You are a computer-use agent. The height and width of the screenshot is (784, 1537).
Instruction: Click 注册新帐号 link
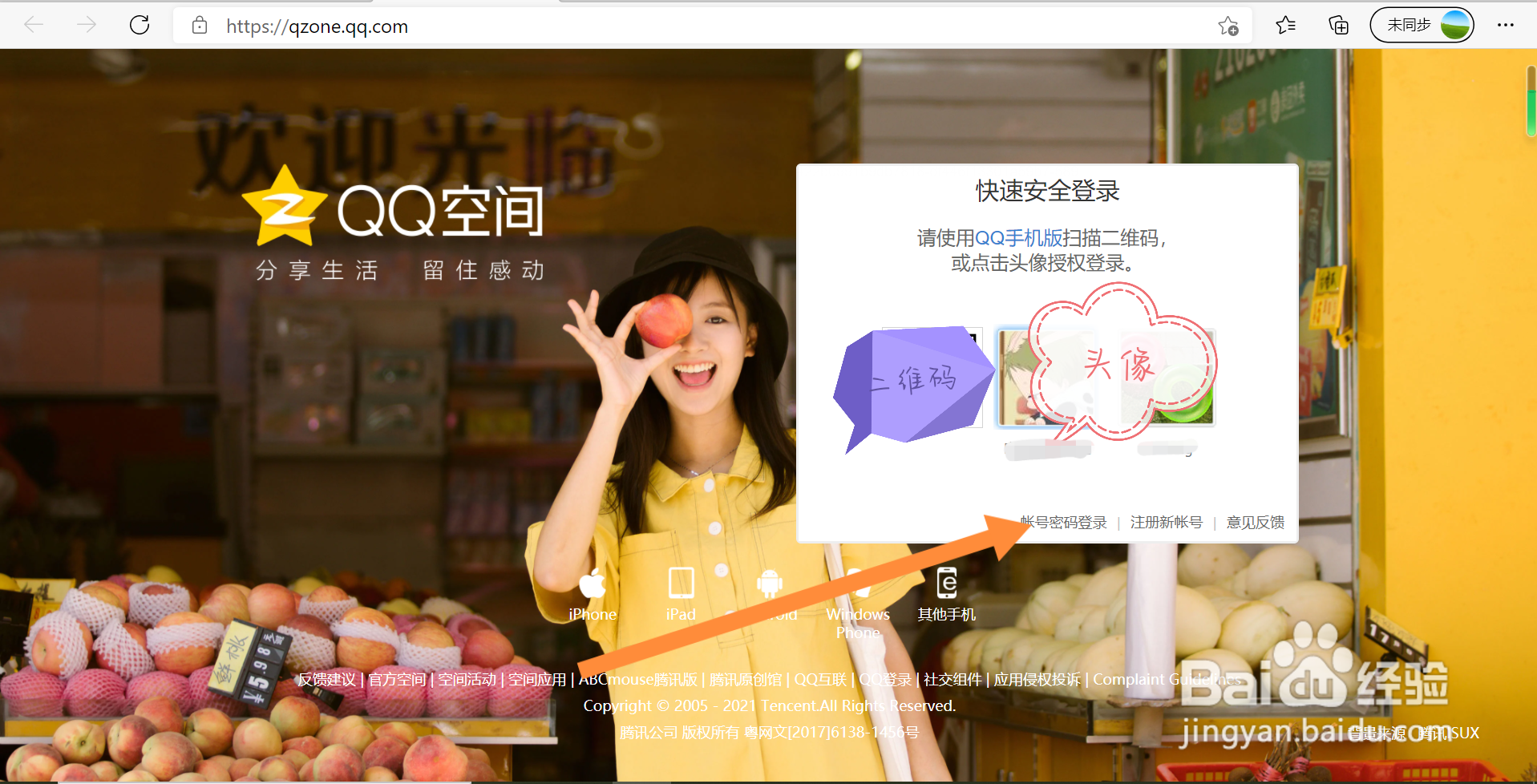point(1167,523)
